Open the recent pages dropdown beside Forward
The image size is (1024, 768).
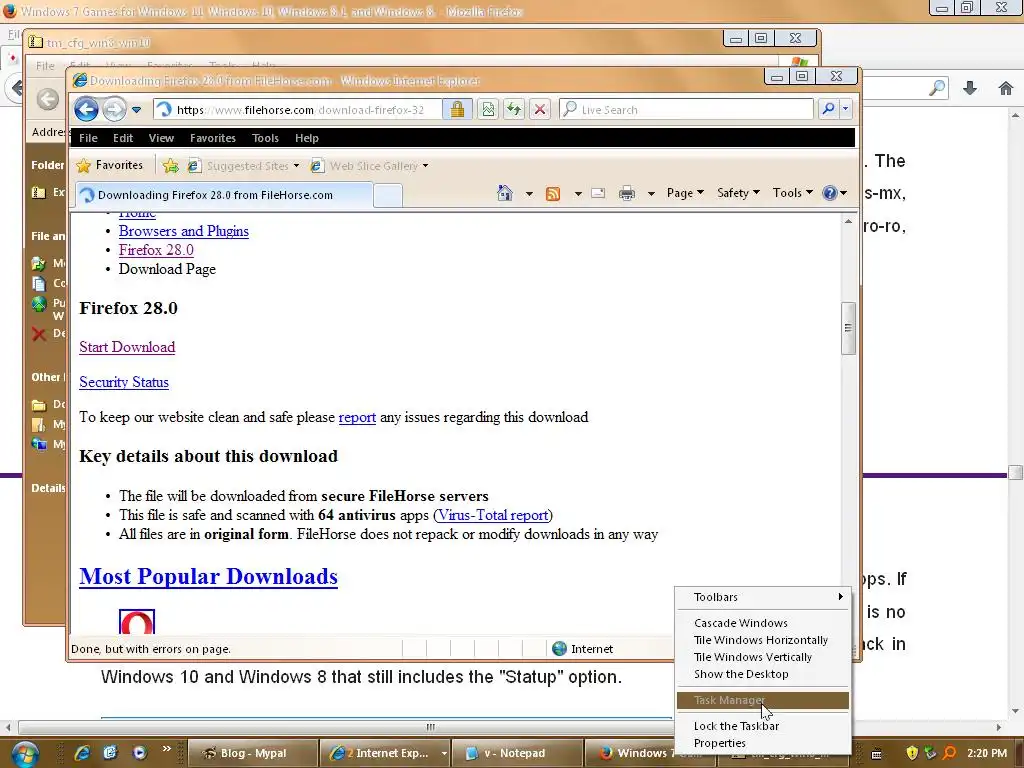click(x=136, y=110)
